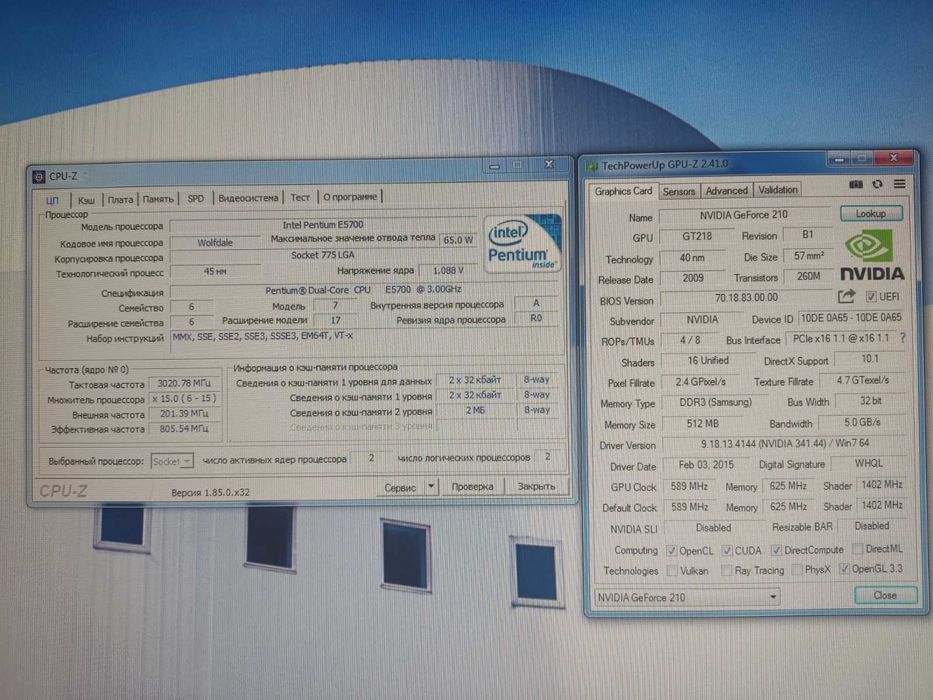Screen dimensions: 933x700
Task: Switch to the Advanced tab in GPU-Z
Action: click(x=727, y=190)
